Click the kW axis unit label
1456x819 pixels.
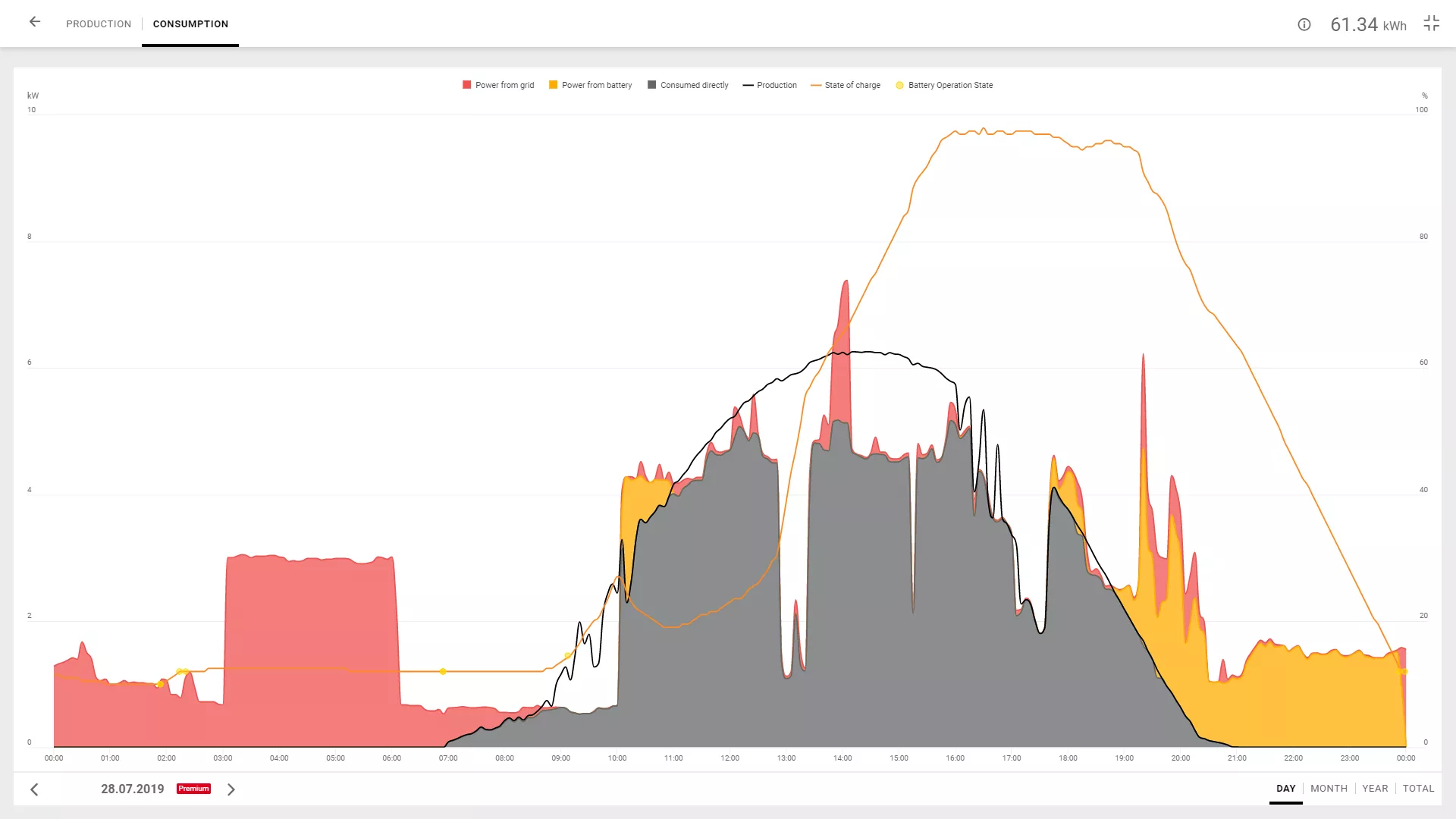coord(33,96)
